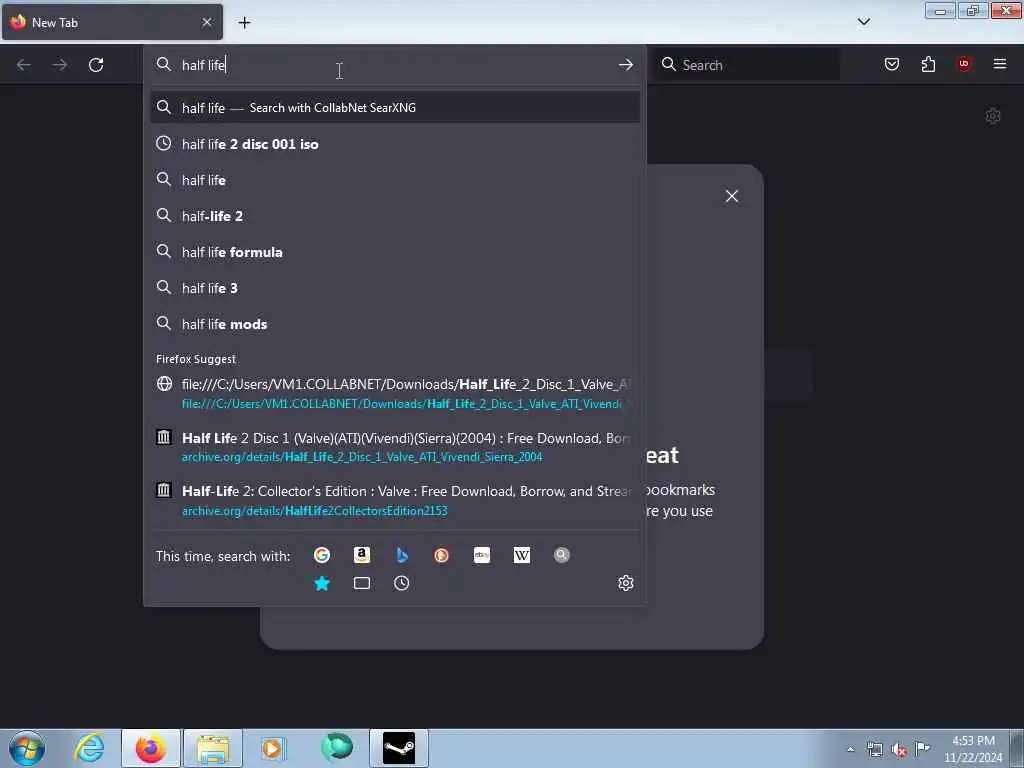The width and height of the screenshot is (1024, 768).
Task: Dismiss the onboarding dialog with X
Action: (732, 196)
